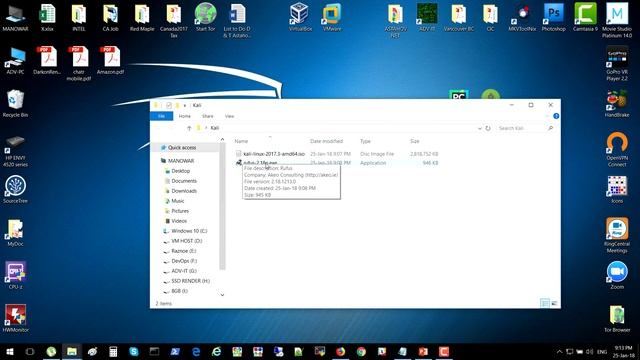
Task: Select the HWMonitor desktop icon
Action: click(x=15, y=318)
